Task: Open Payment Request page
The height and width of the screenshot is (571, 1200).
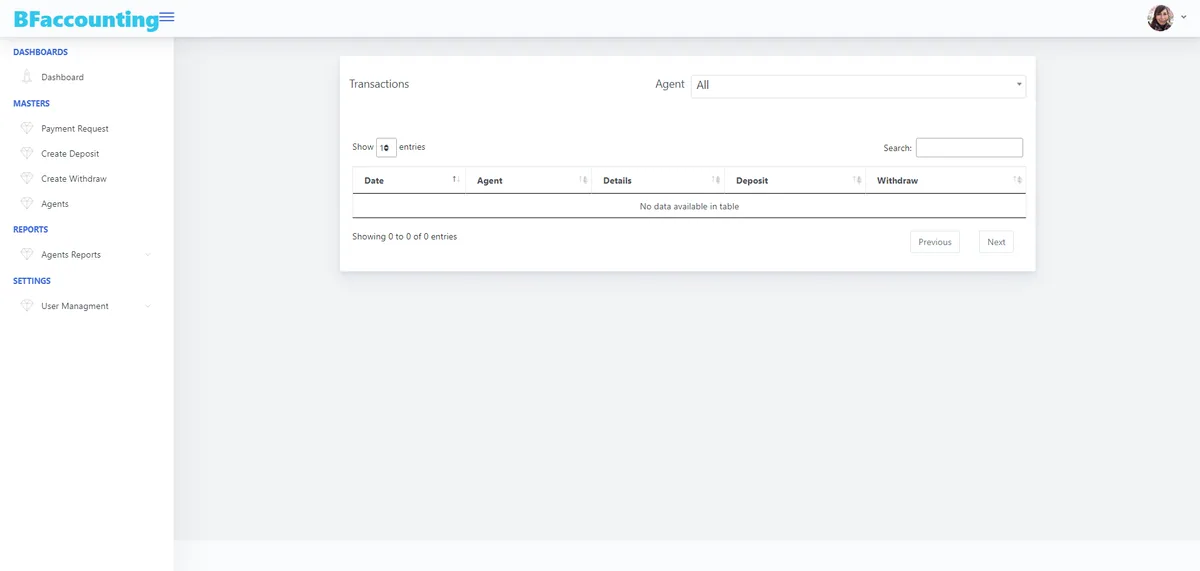Action: (75, 129)
